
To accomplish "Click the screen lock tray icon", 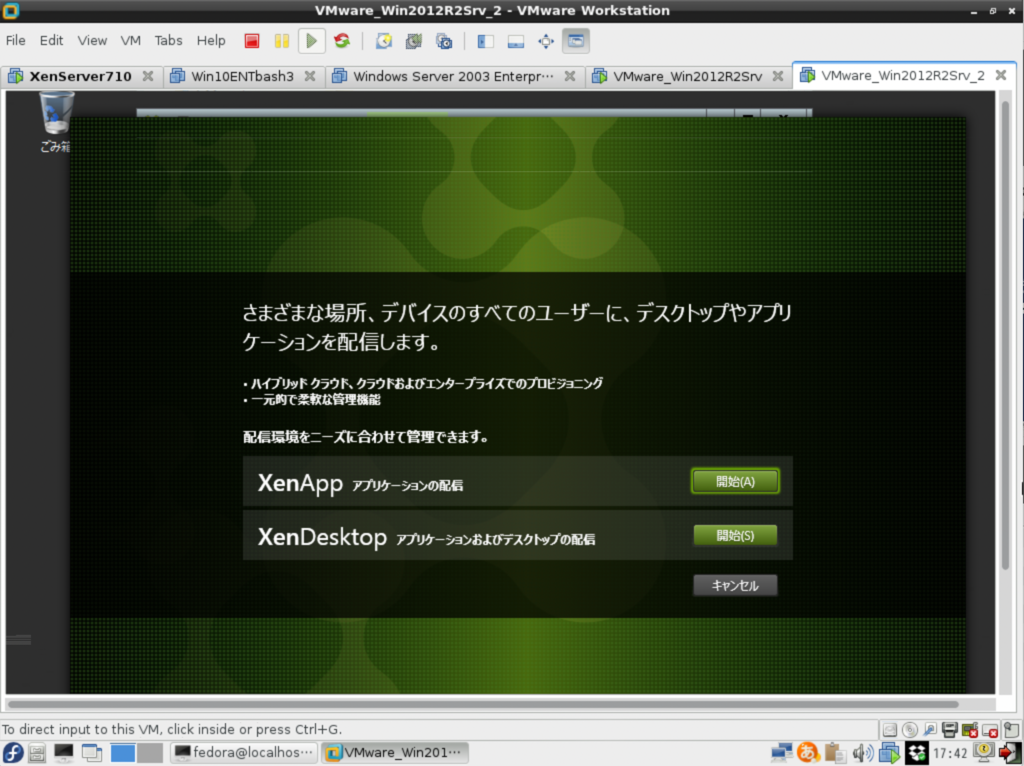I will coord(983,753).
